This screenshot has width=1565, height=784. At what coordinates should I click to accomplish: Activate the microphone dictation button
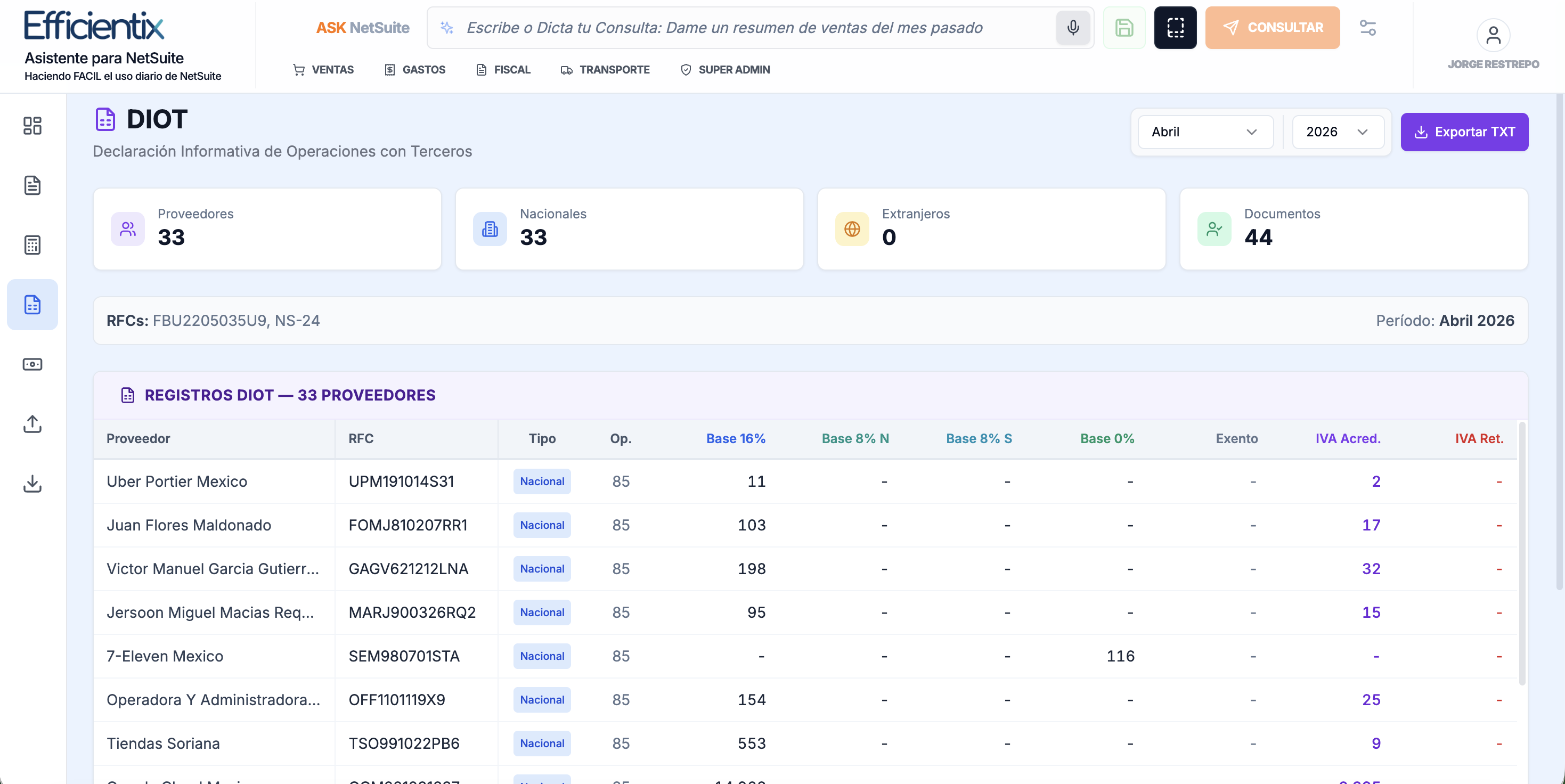pos(1073,27)
